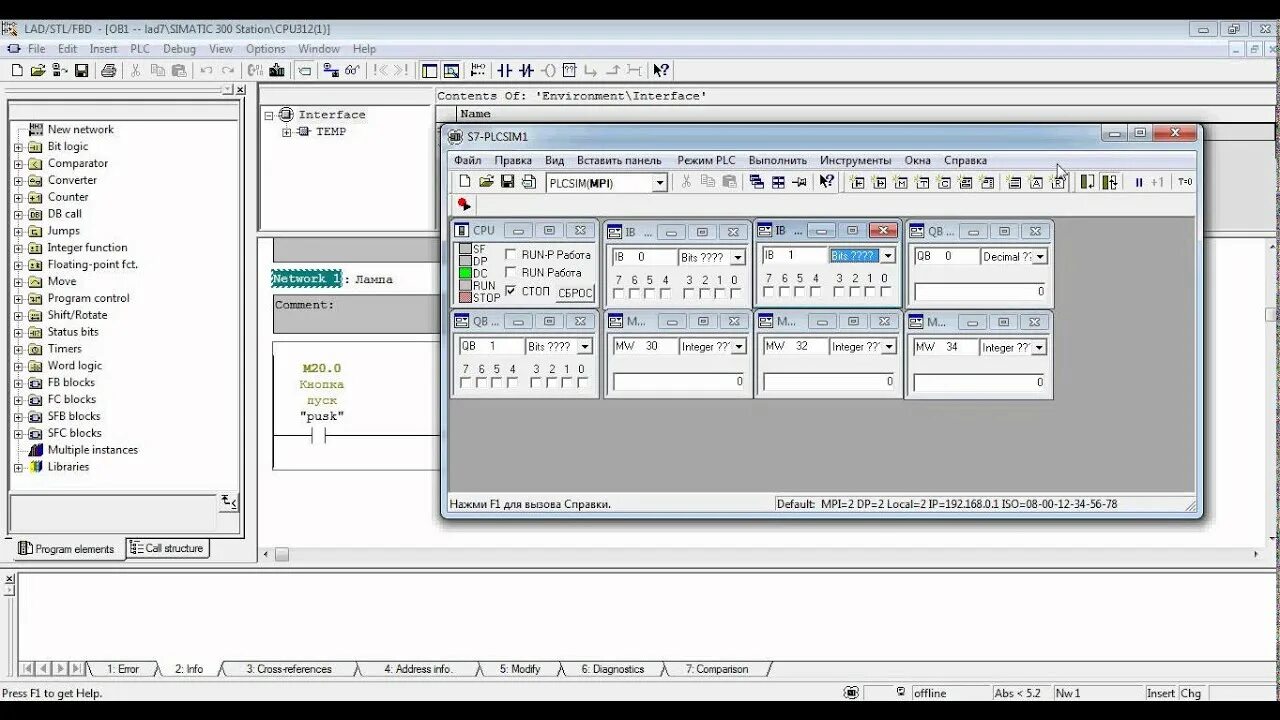
Task: Switch to Call structure tab
Action: pos(167,548)
